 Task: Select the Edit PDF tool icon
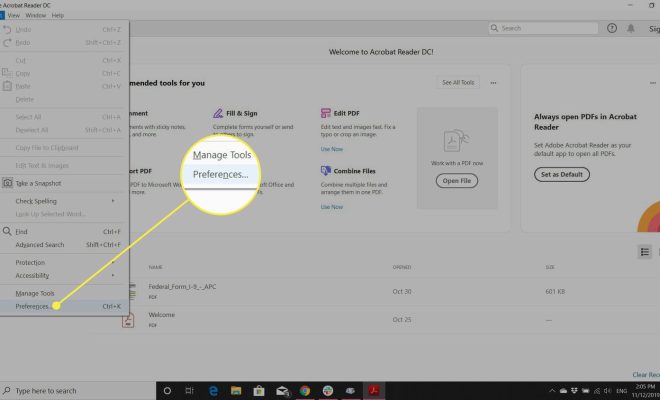pos(325,113)
